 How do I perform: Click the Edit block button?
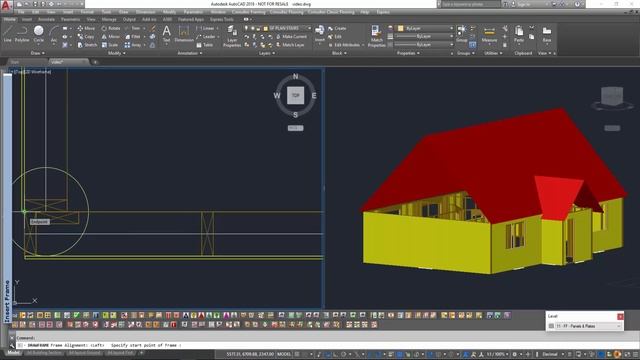(x=335, y=37)
